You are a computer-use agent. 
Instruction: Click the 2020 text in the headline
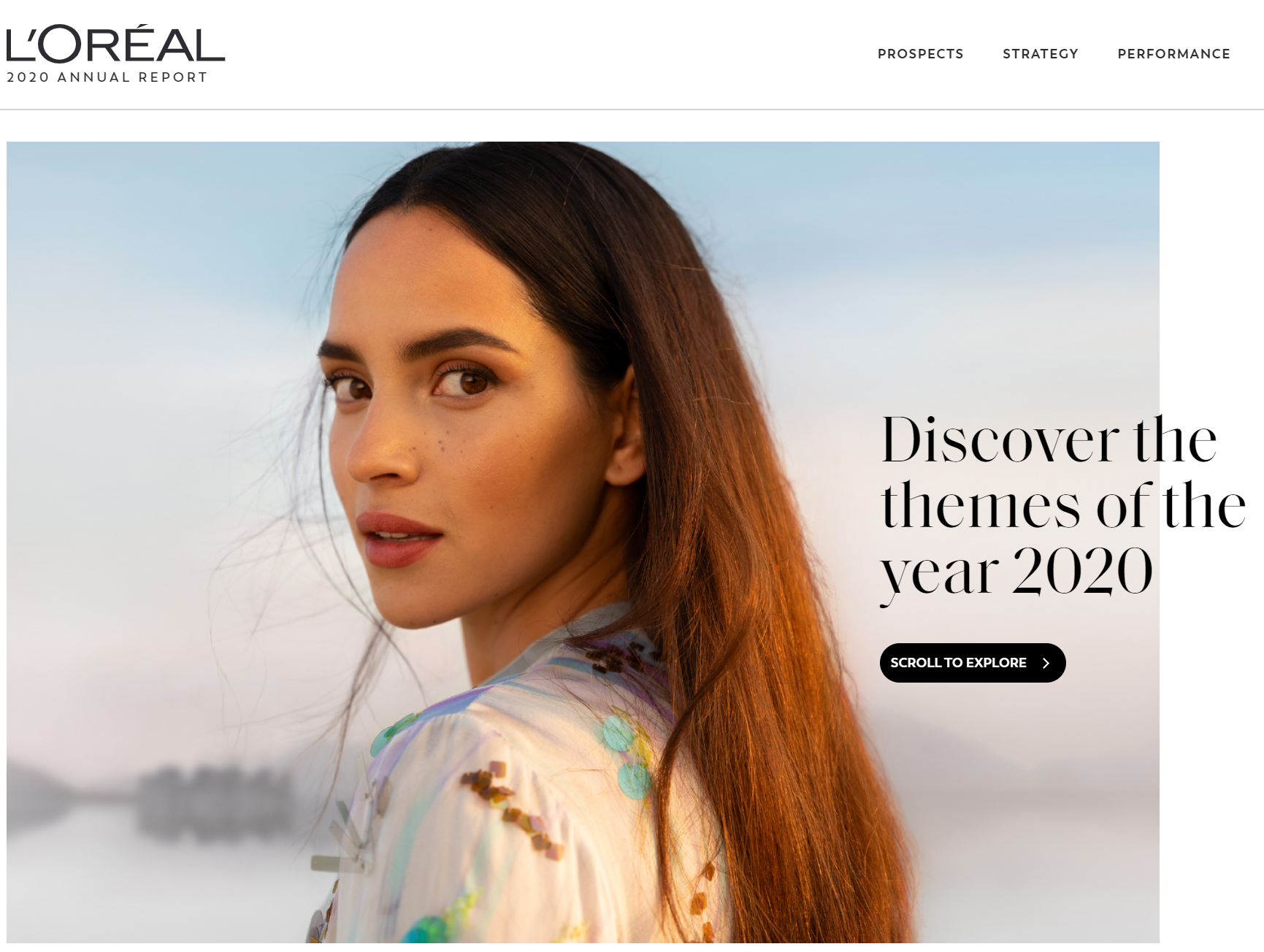coord(1082,571)
